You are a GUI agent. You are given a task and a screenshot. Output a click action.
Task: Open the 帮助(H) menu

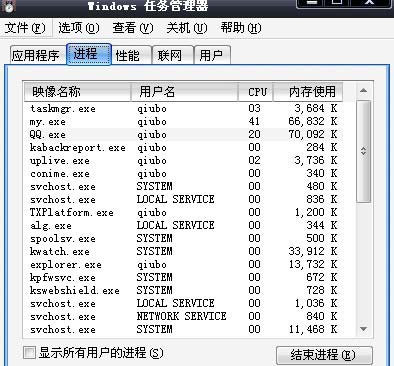tap(241, 28)
